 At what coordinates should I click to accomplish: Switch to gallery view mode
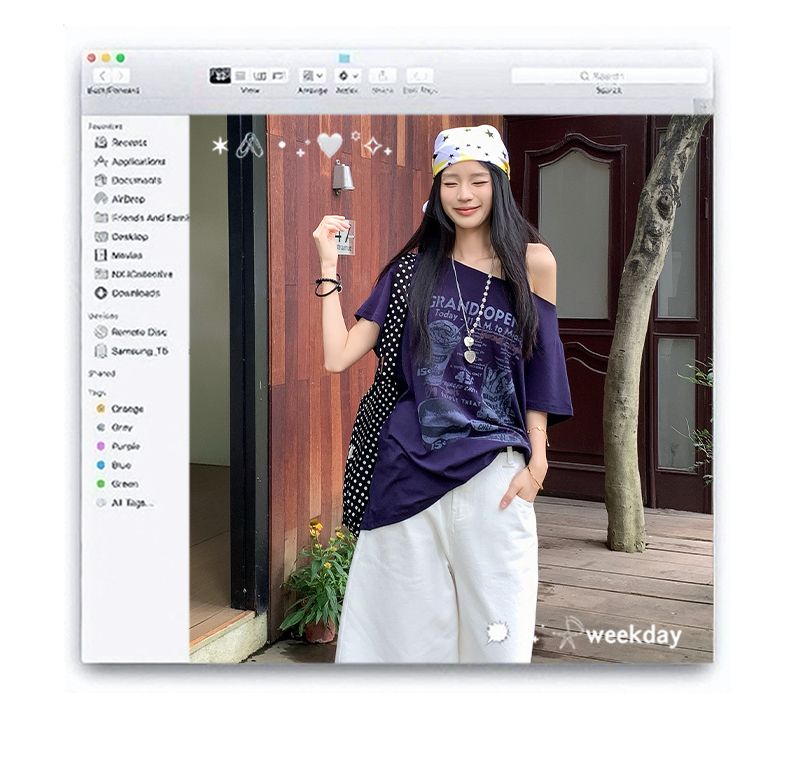[279, 76]
